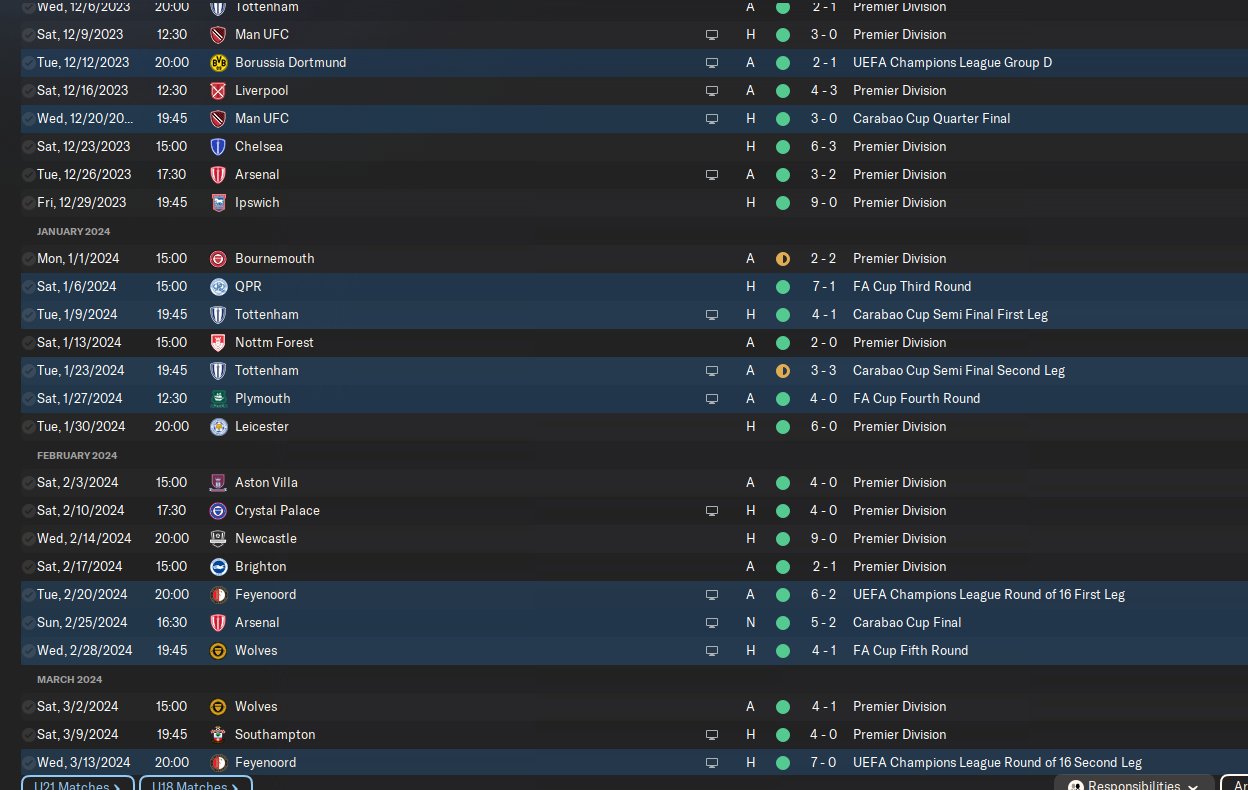1248x790 pixels.
Task: Click the Ipswich club crest
Action: [218, 202]
